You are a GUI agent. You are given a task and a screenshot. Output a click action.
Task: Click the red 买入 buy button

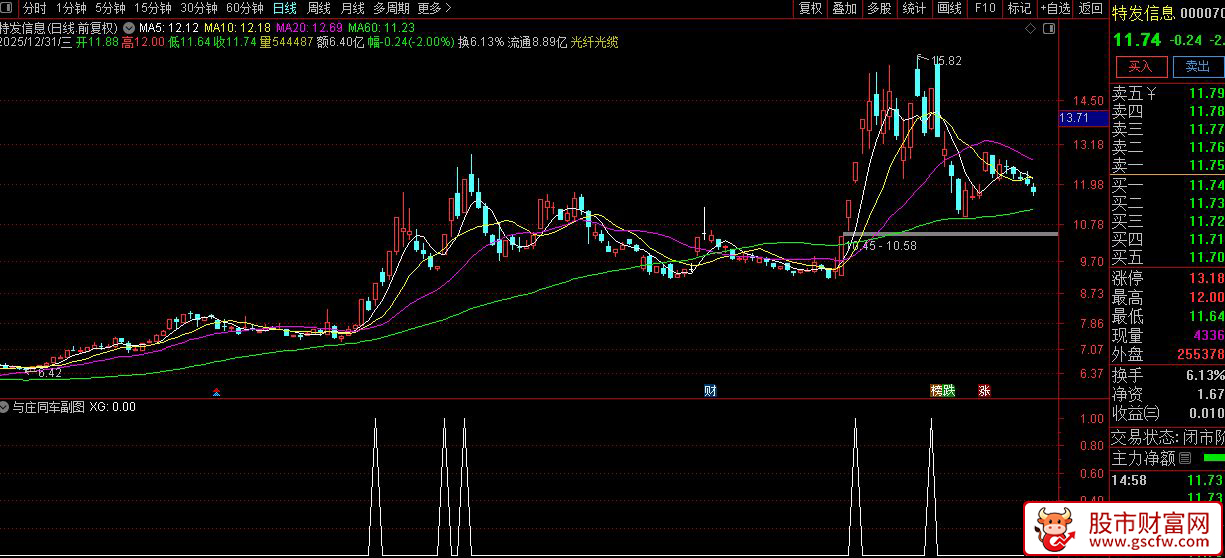[x=1141, y=67]
